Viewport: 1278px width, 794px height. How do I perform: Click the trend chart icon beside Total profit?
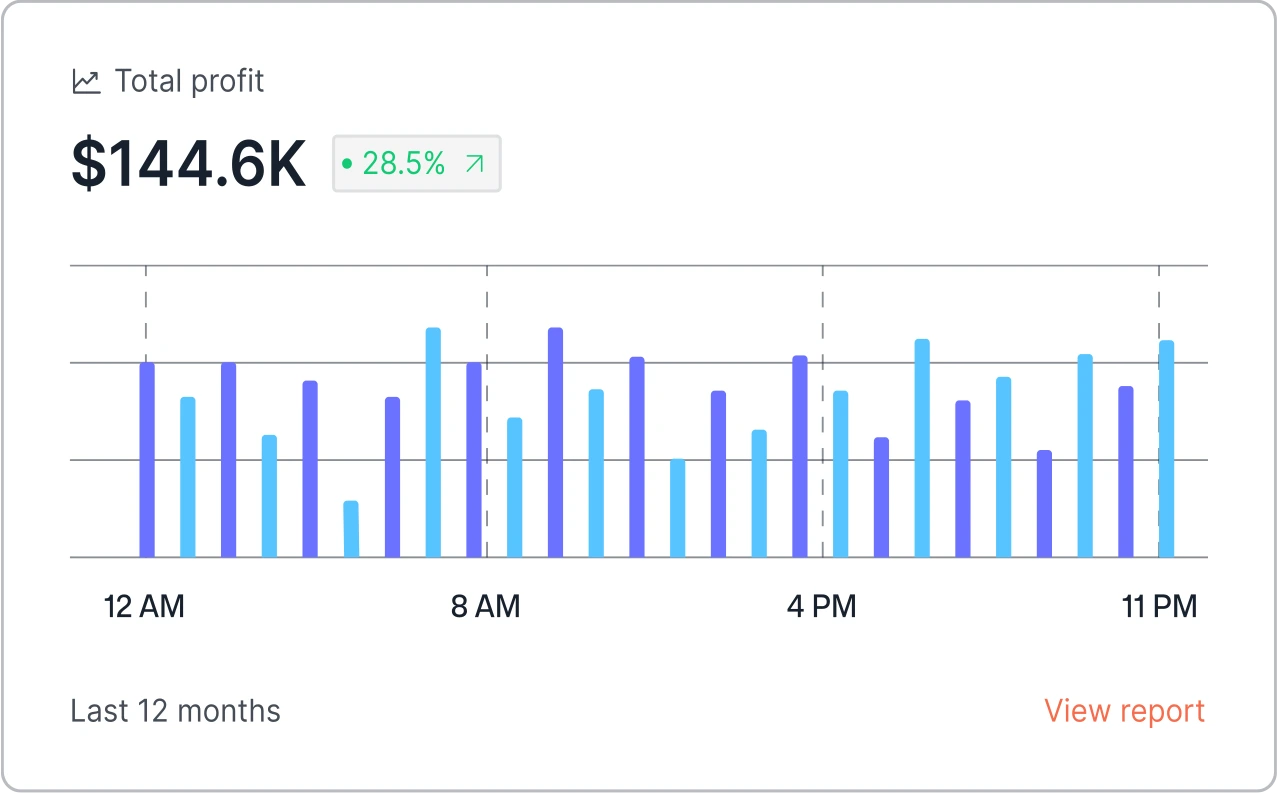point(87,81)
